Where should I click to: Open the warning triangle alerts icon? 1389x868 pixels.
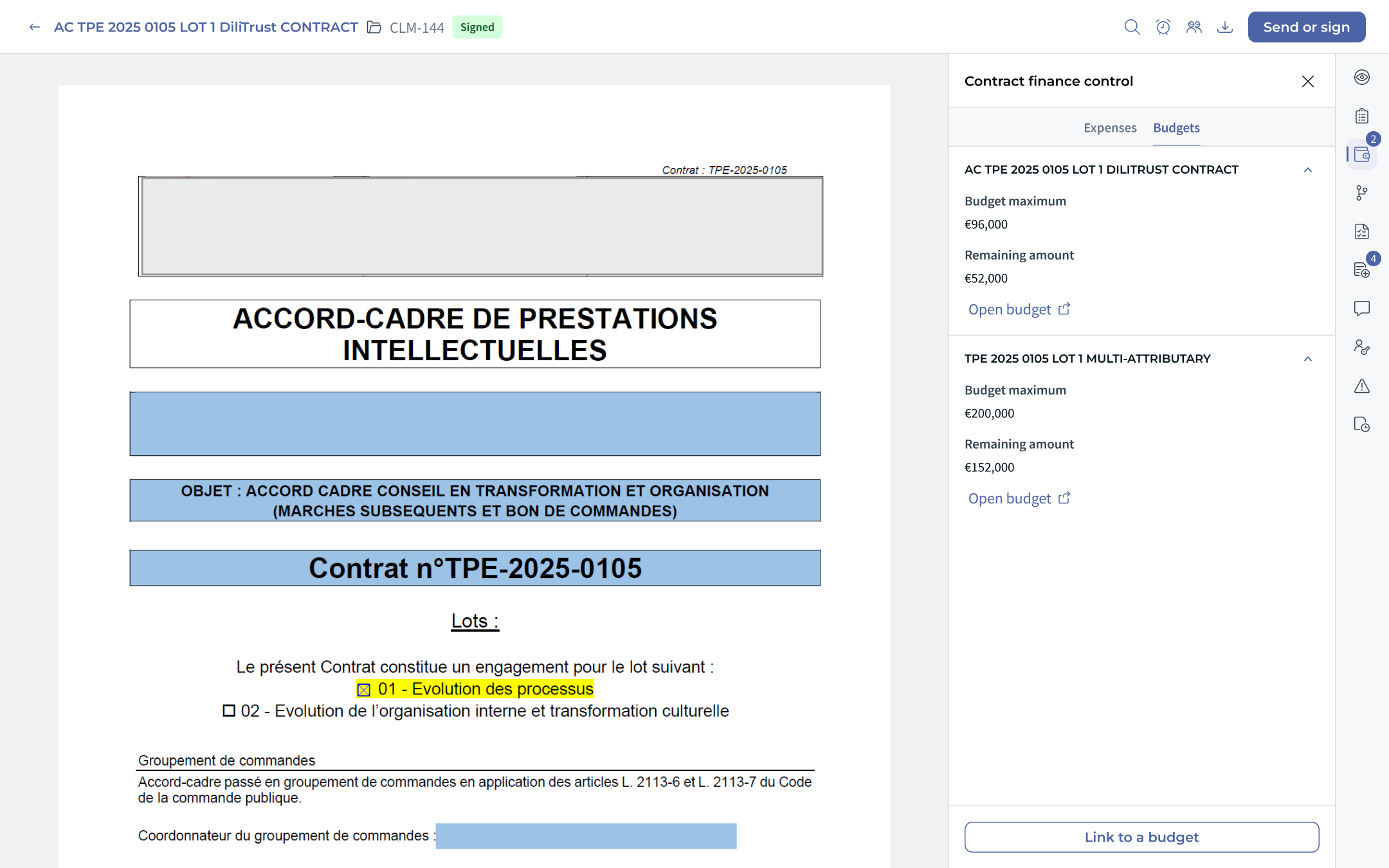(1362, 386)
